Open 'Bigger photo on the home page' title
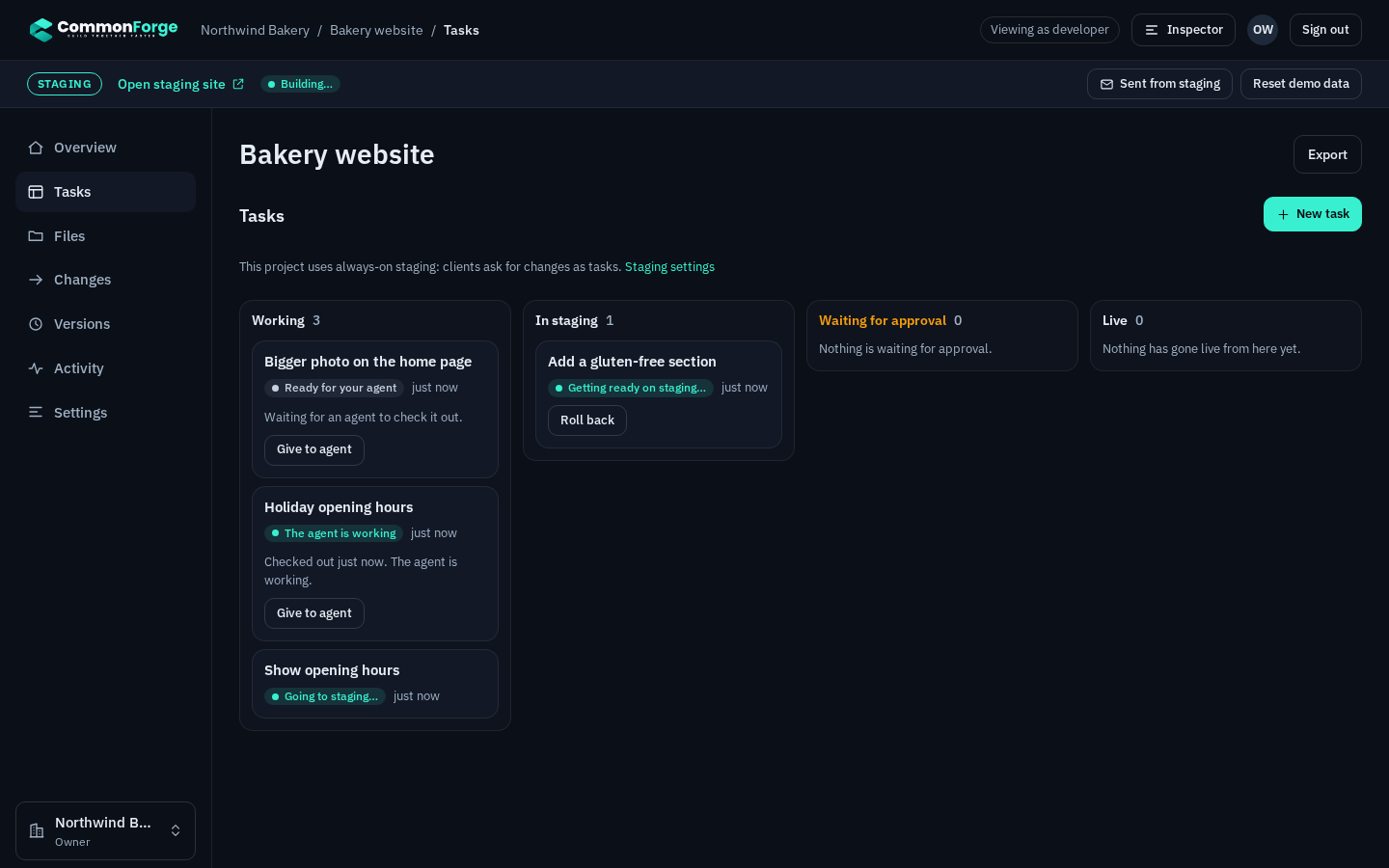1389x868 pixels. (368, 362)
